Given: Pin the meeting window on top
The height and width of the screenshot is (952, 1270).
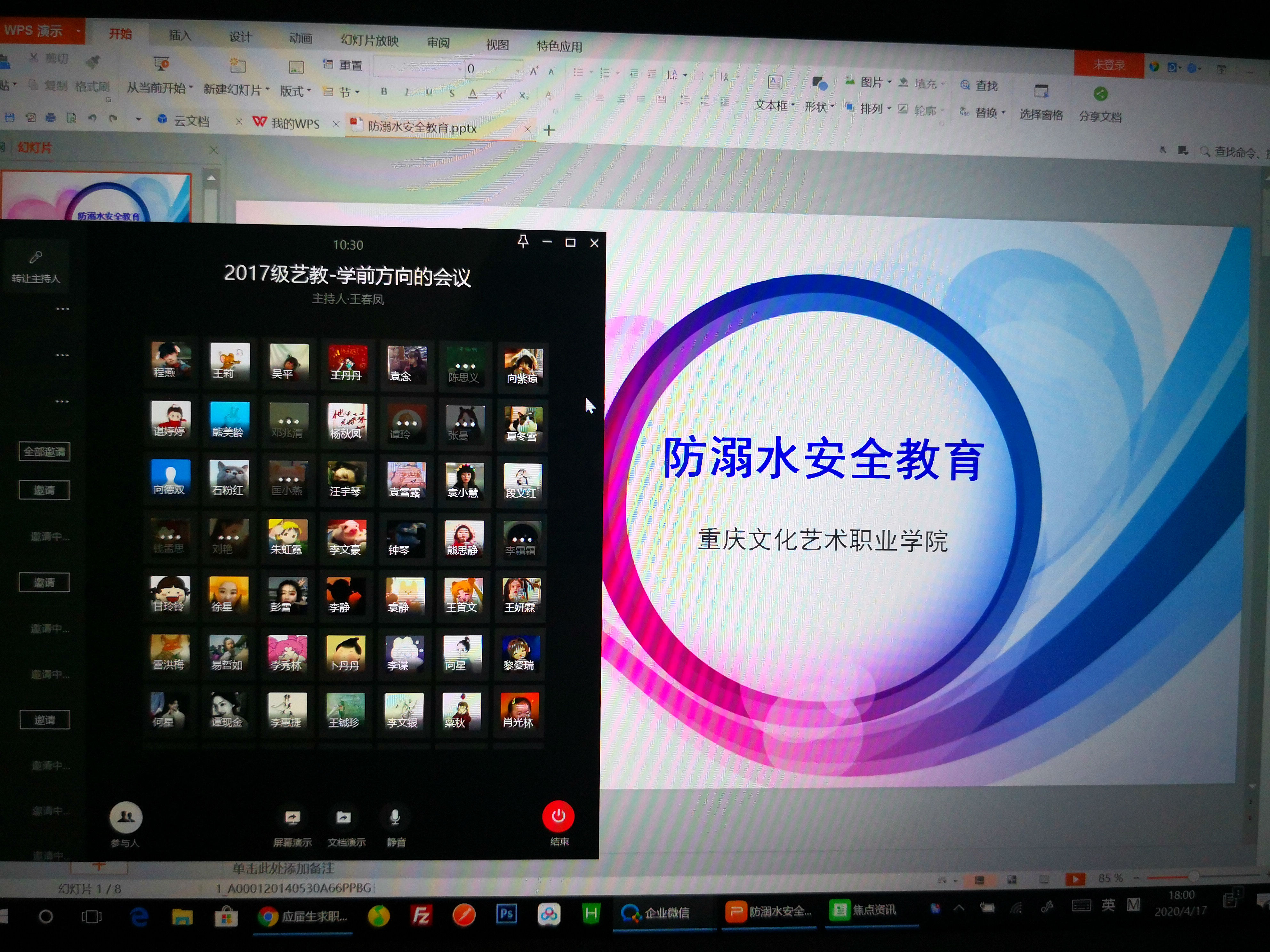Looking at the screenshot, I should 522,241.
